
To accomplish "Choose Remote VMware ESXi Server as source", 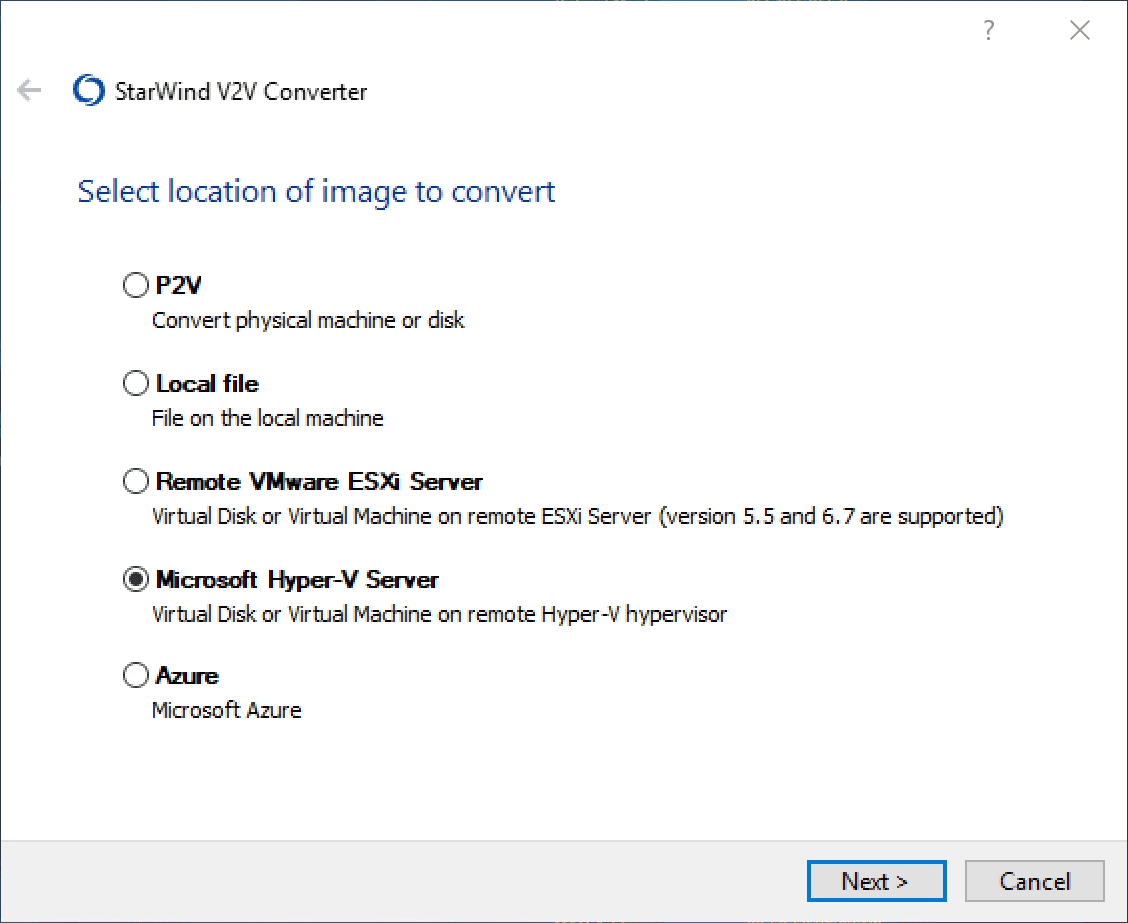I will tap(135, 480).
